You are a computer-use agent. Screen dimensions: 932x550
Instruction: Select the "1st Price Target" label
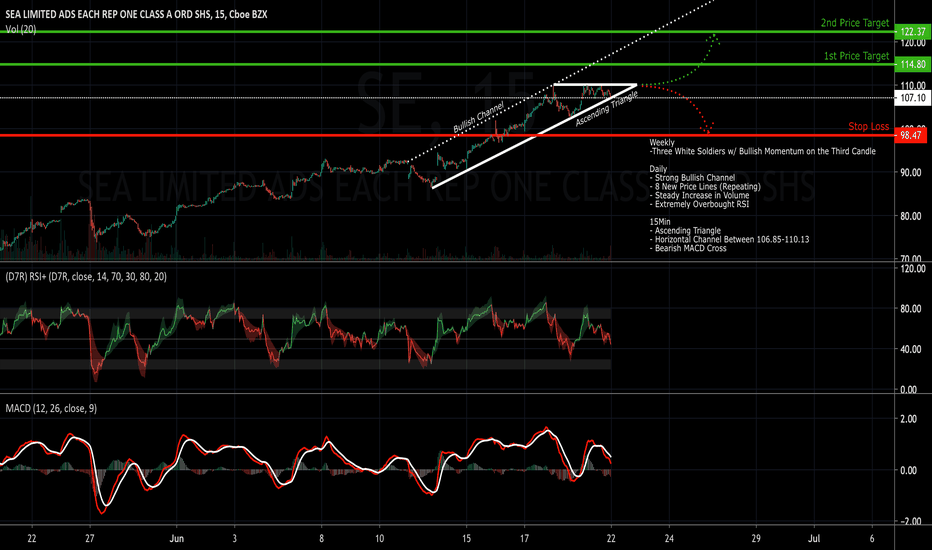(x=857, y=56)
